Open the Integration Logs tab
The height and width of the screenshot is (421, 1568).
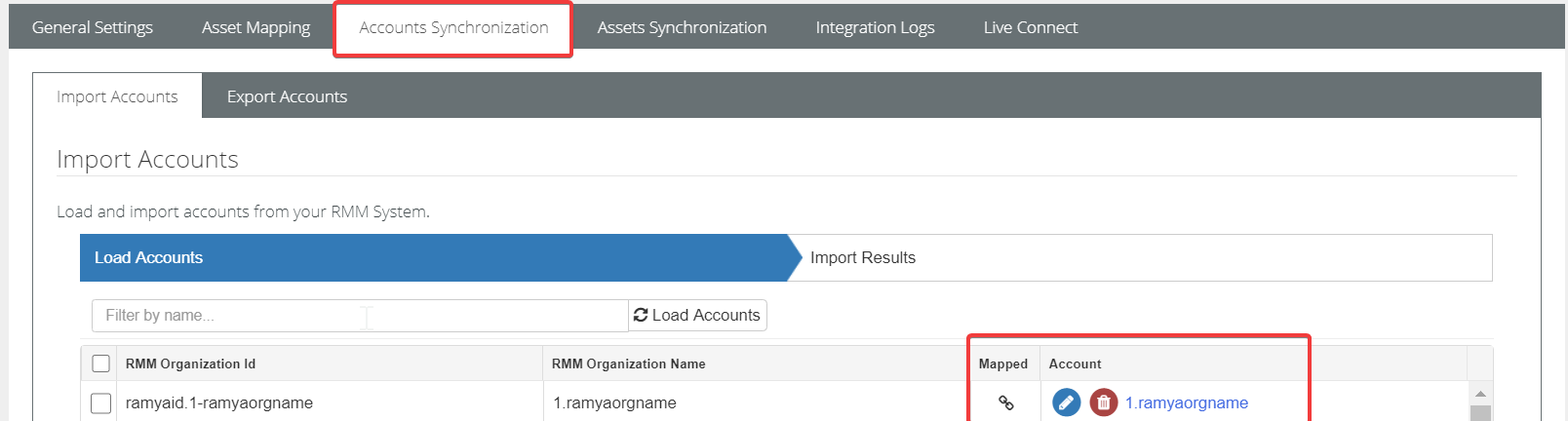pos(875,27)
